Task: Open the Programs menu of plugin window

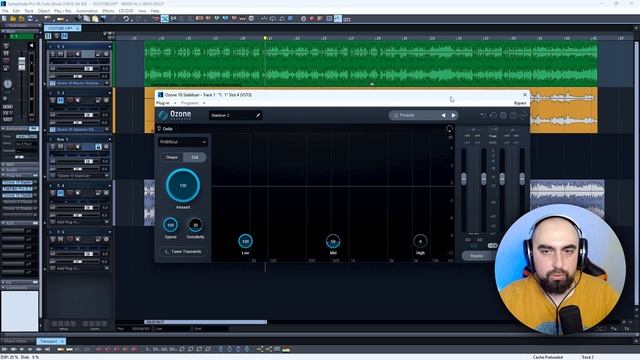Action: (190, 103)
